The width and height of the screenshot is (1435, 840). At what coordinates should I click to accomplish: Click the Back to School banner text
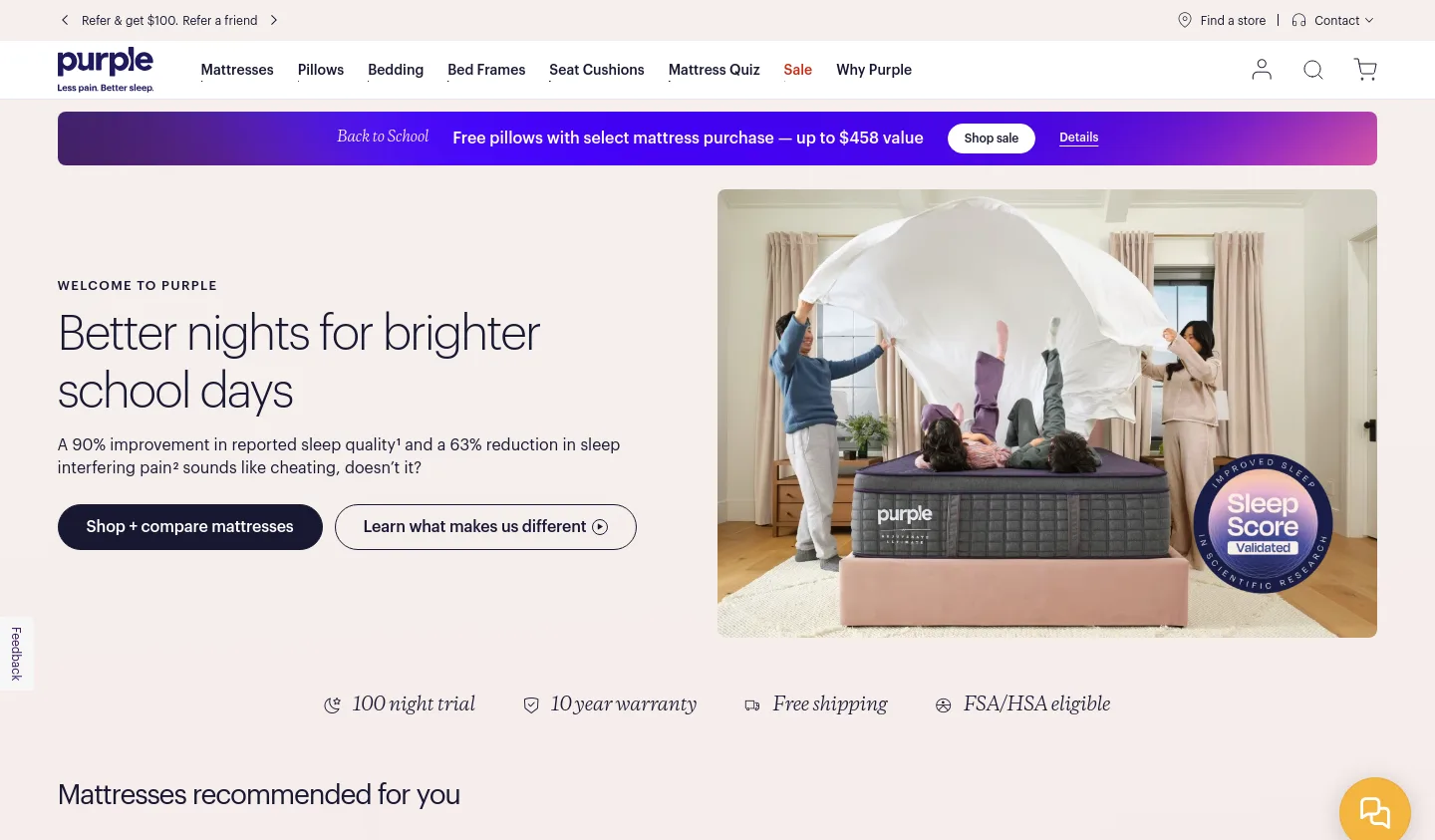point(383,137)
